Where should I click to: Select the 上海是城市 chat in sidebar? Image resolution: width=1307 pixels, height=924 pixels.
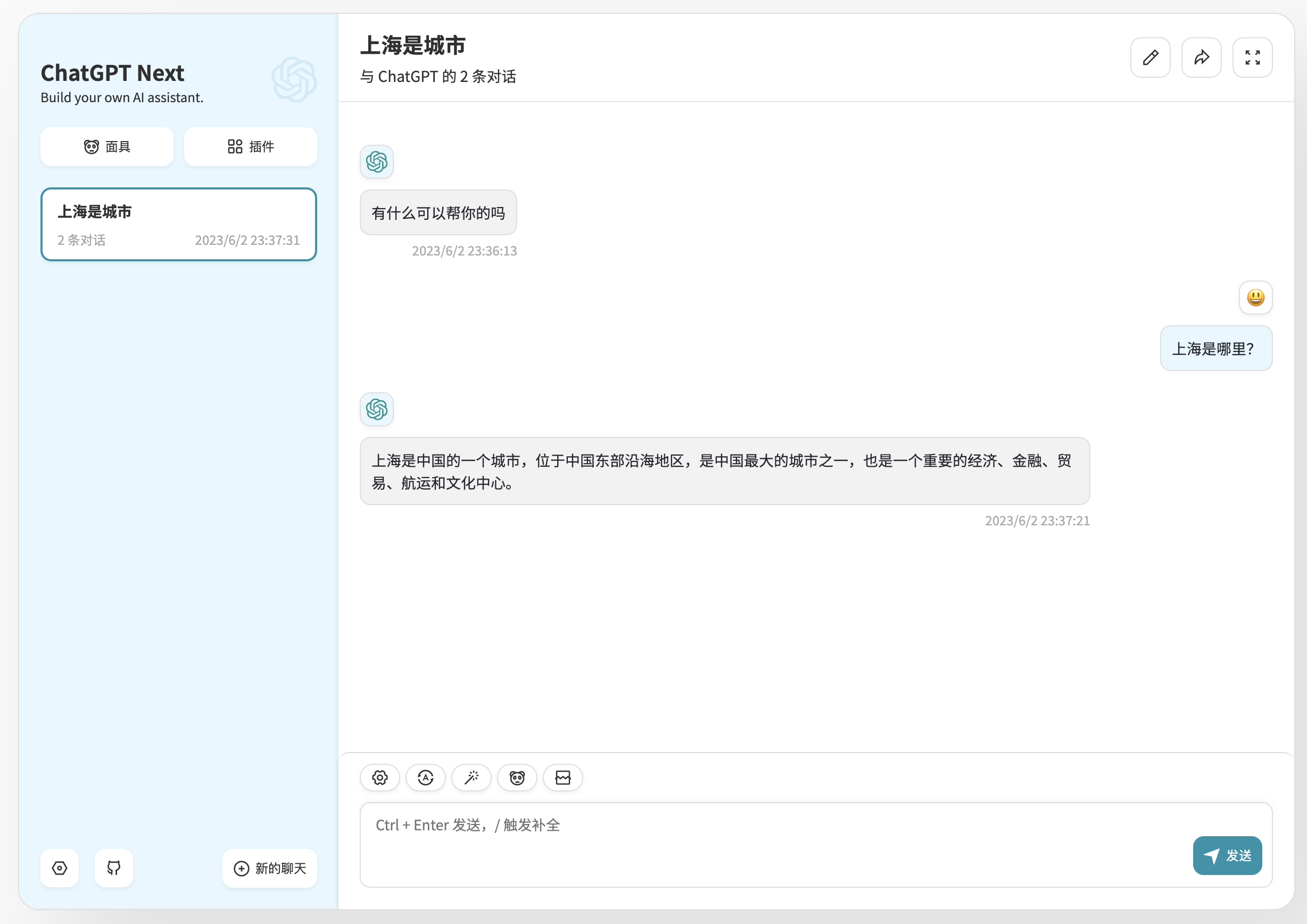coord(179,224)
